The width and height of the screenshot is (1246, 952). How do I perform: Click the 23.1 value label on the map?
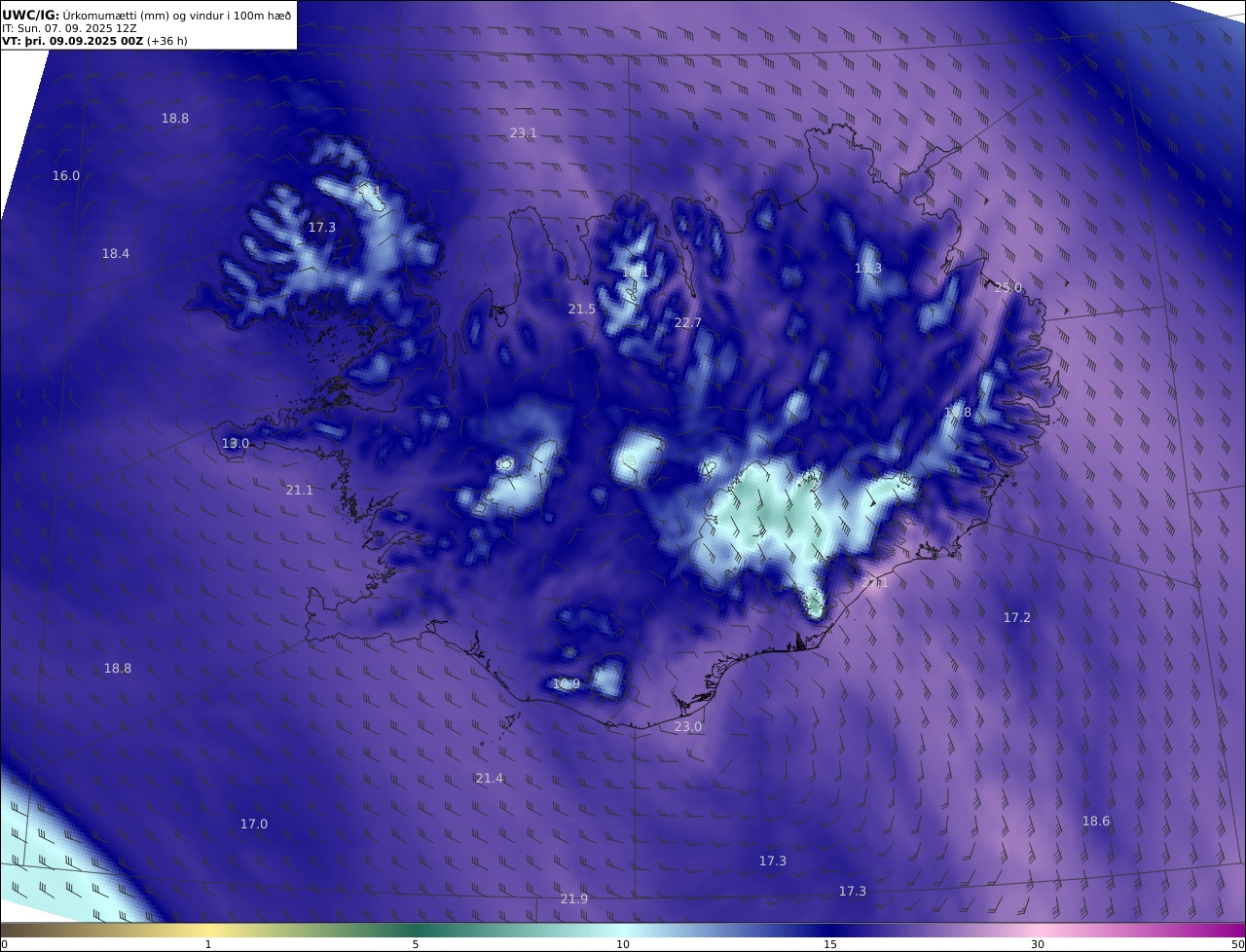point(524,133)
